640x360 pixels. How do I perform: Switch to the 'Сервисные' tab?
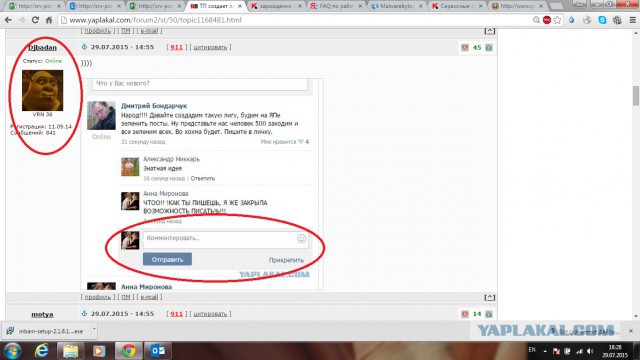pyautogui.click(x=456, y=6)
